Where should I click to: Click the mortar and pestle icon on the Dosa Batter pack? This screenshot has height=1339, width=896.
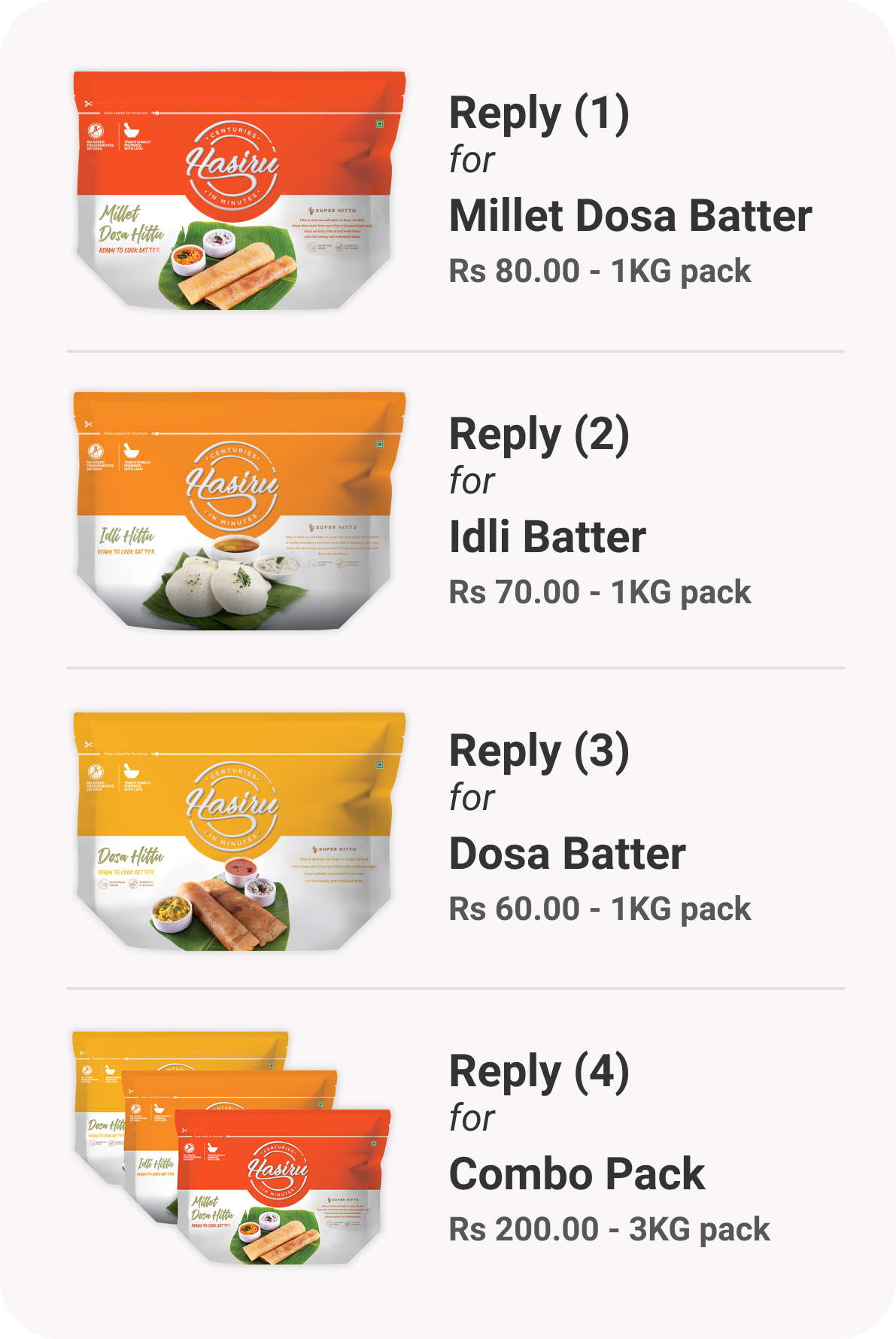click(x=132, y=772)
